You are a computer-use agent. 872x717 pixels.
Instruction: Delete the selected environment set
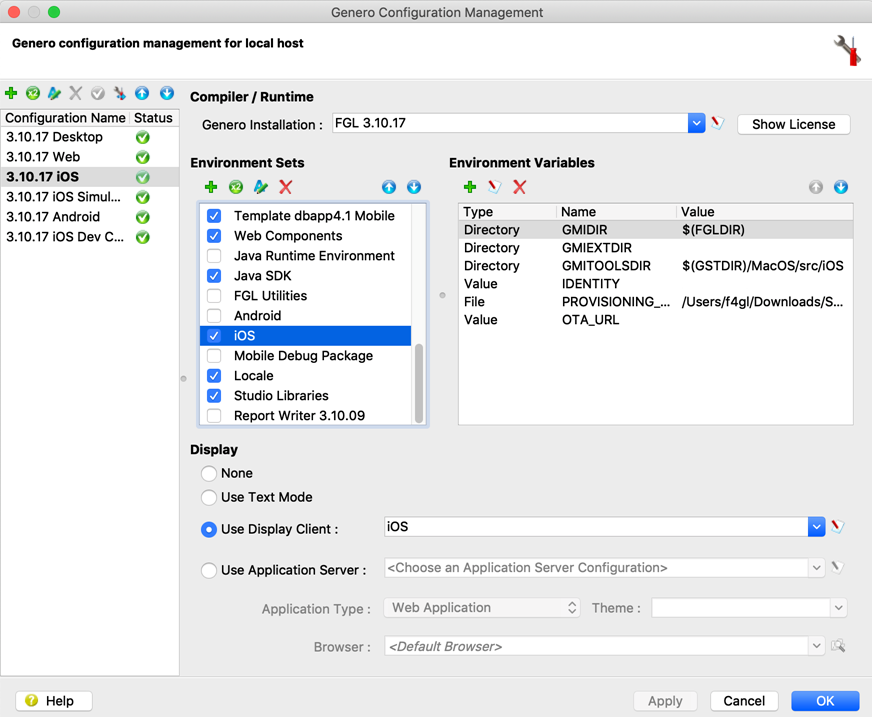(285, 187)
